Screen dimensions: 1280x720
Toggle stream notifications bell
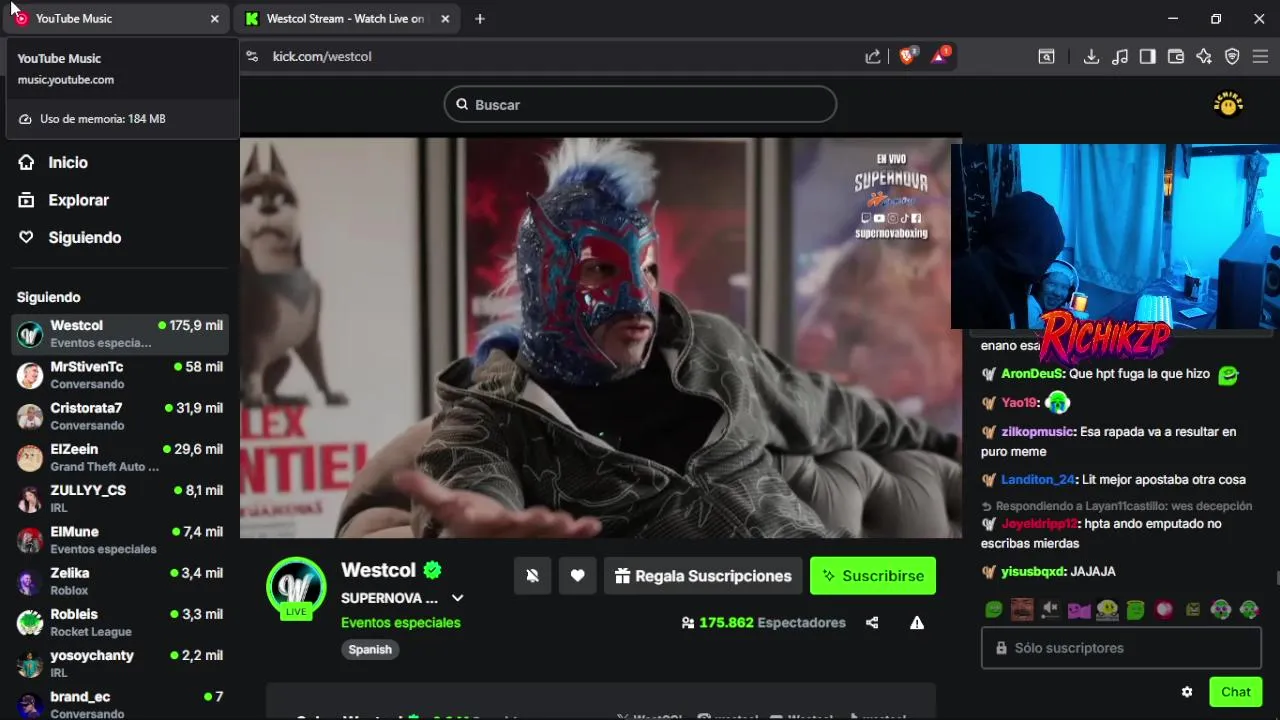tap(532, 576)
